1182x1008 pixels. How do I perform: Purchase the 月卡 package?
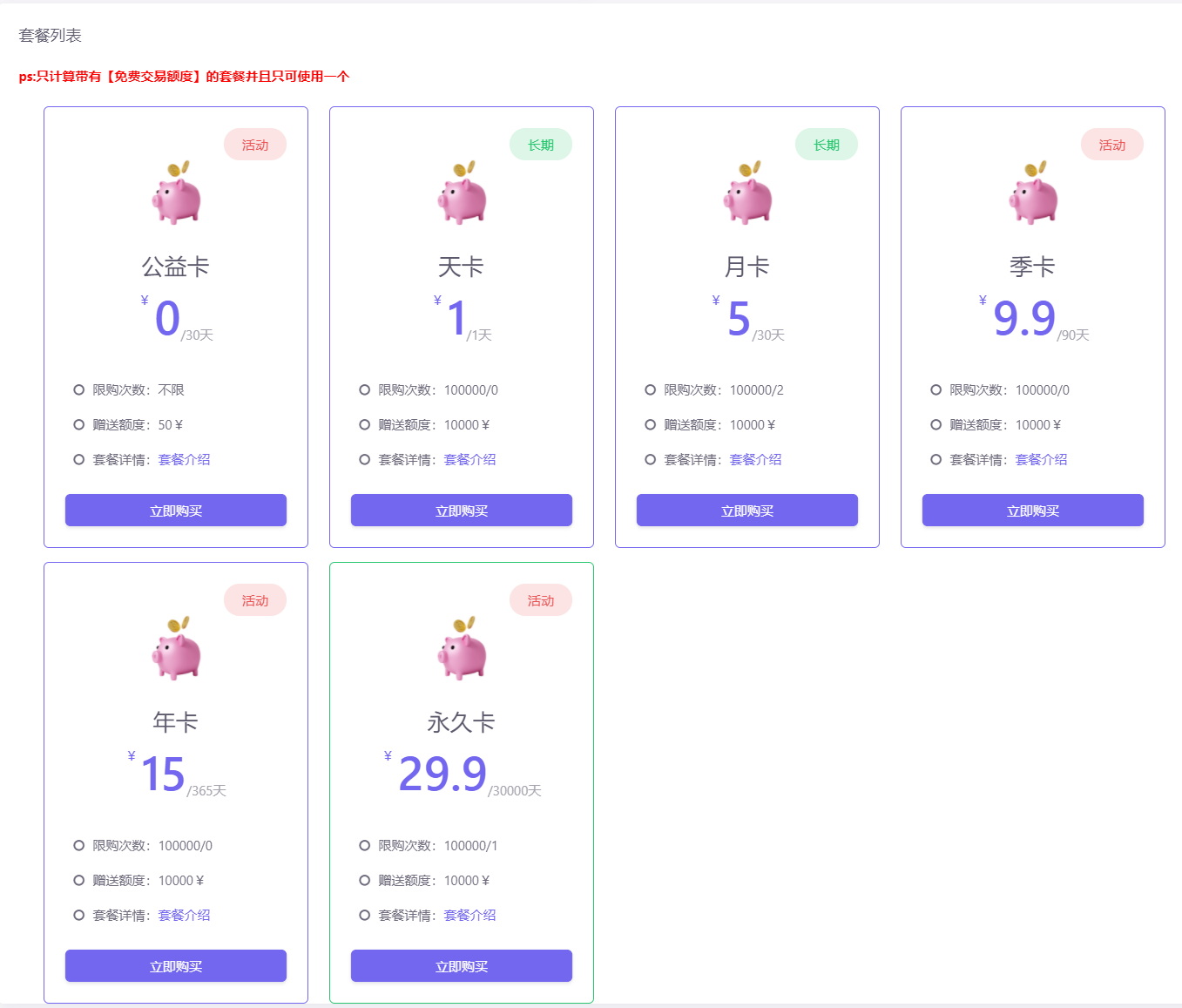pyautogui.click(x=747, y=511)
